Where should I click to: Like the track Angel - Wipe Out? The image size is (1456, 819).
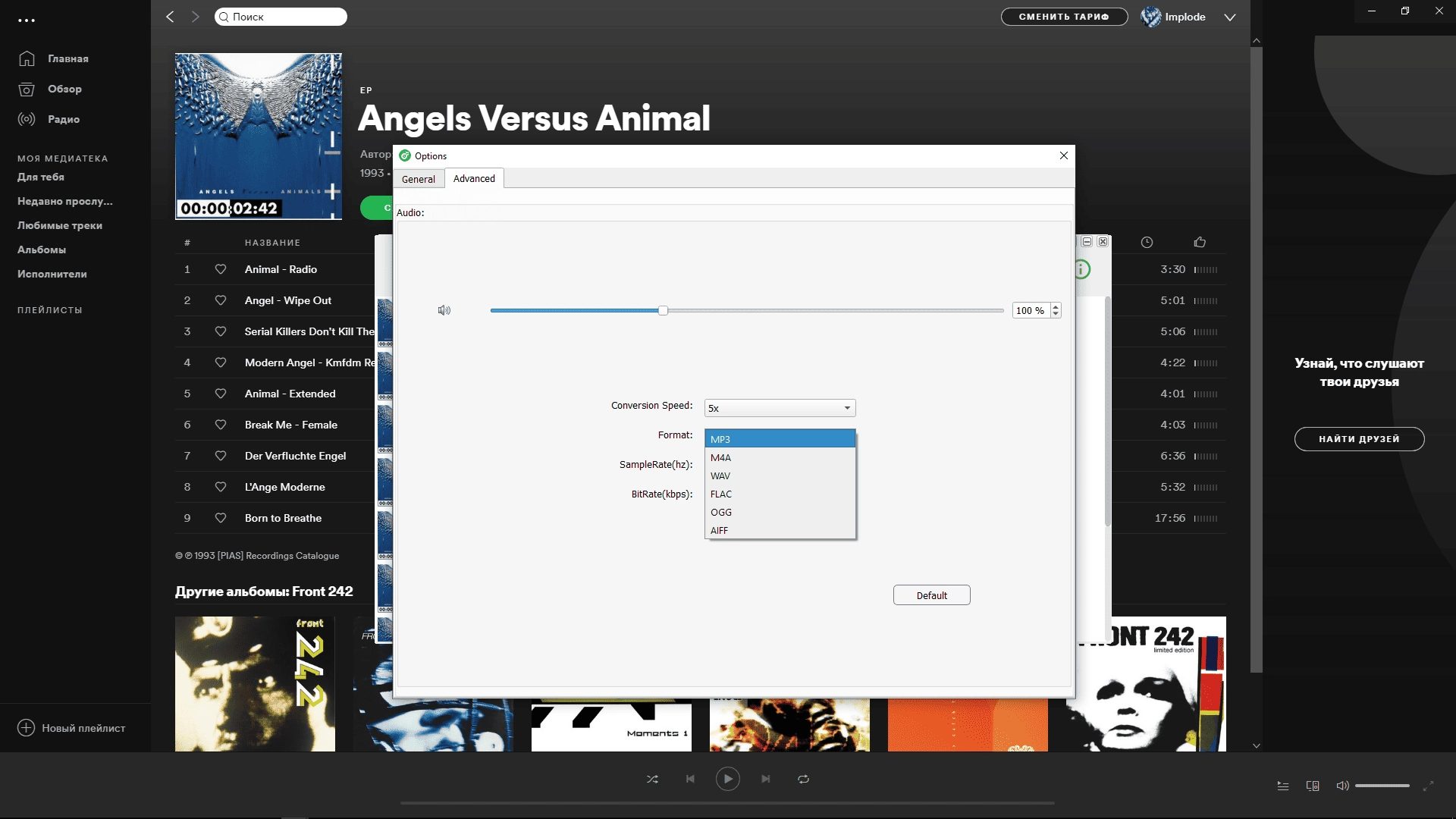coord(221,300)
